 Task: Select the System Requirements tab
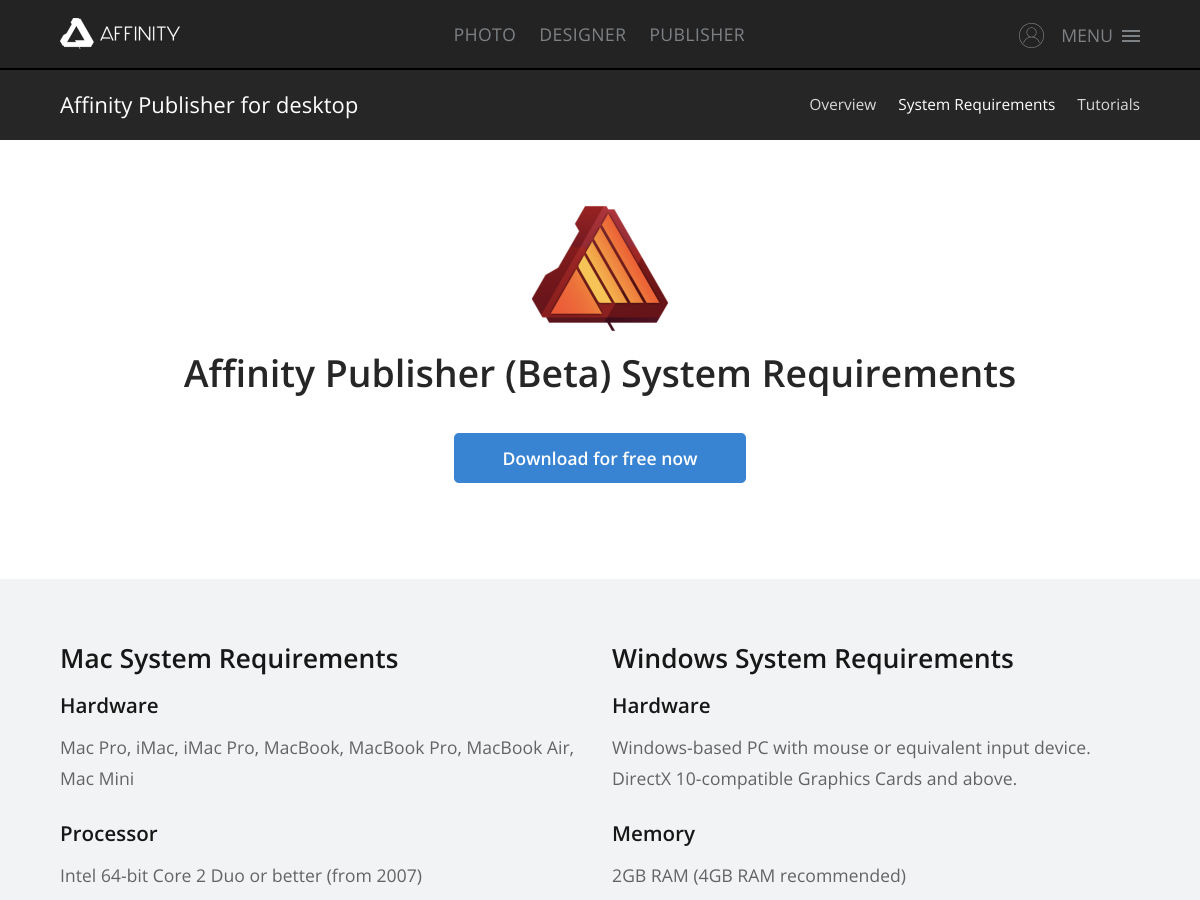[976, 105]
